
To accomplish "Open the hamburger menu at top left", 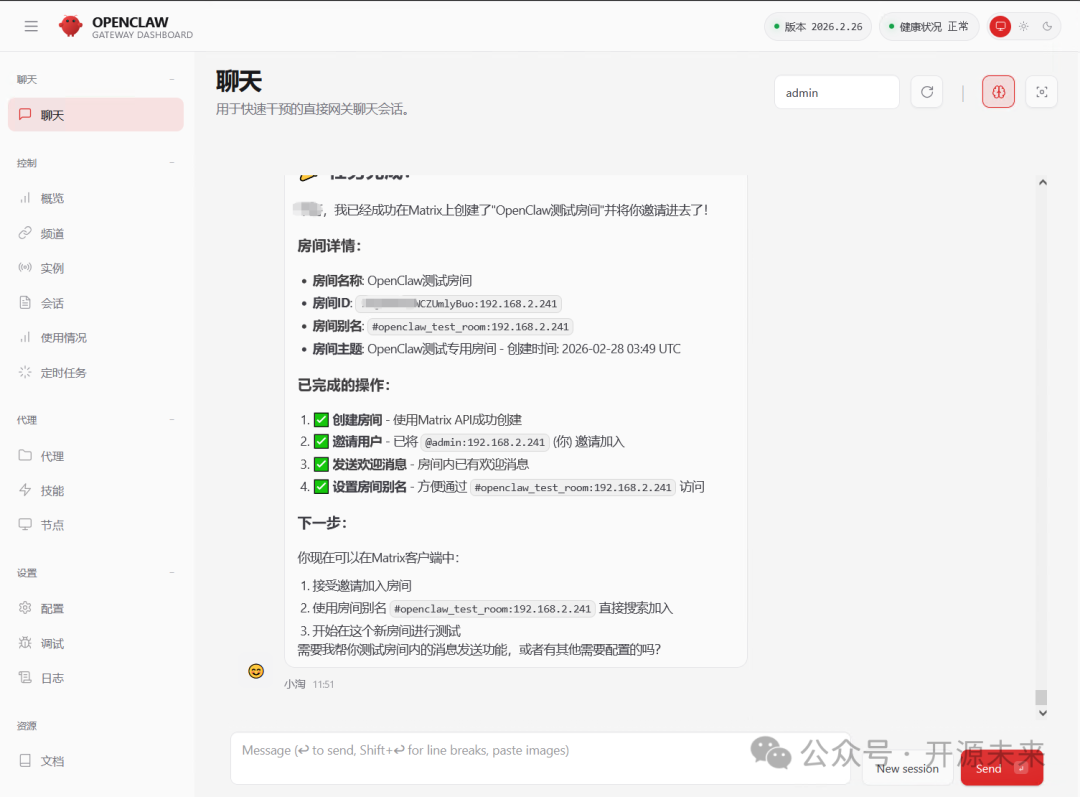I will click(x=30, y=26).
